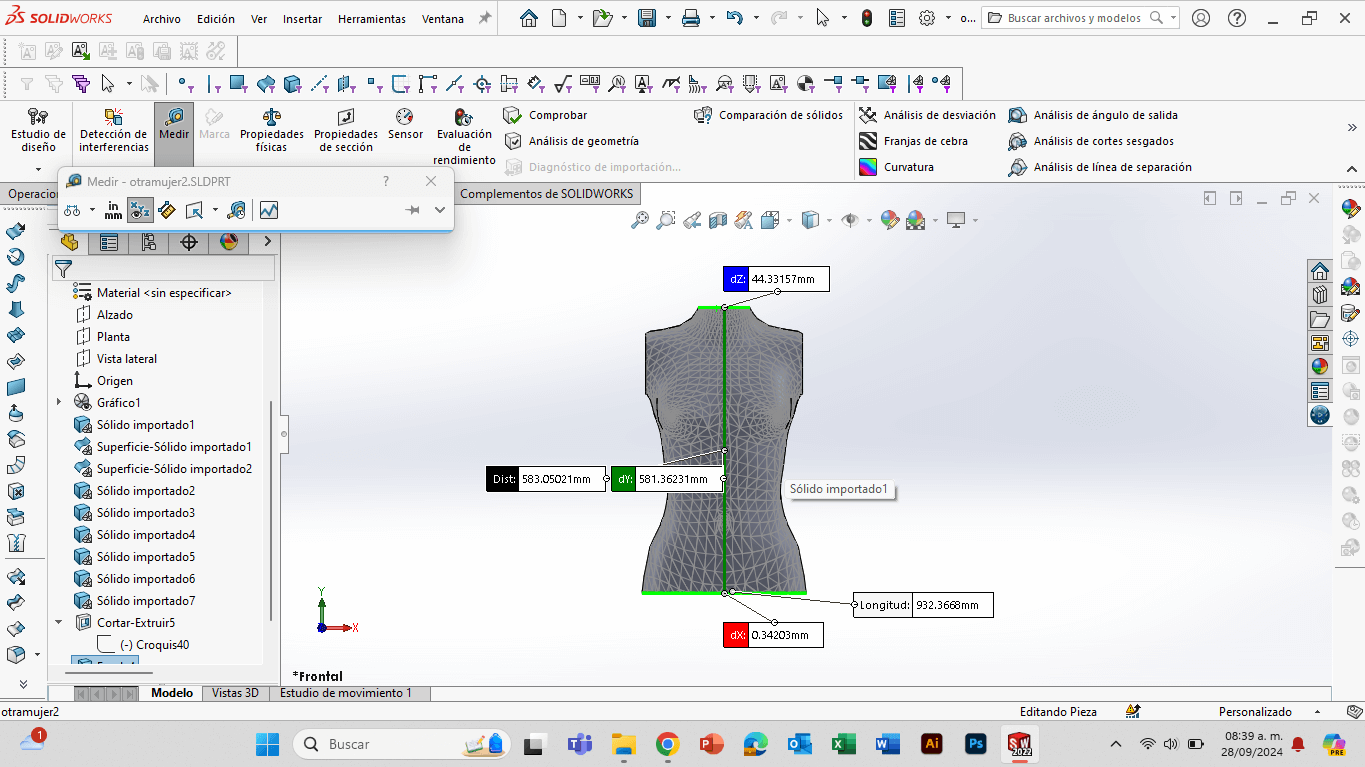Viewport: 1365px width, 767px height.
Task: Open Excel from the Windows taskbar
Action: 842,744
